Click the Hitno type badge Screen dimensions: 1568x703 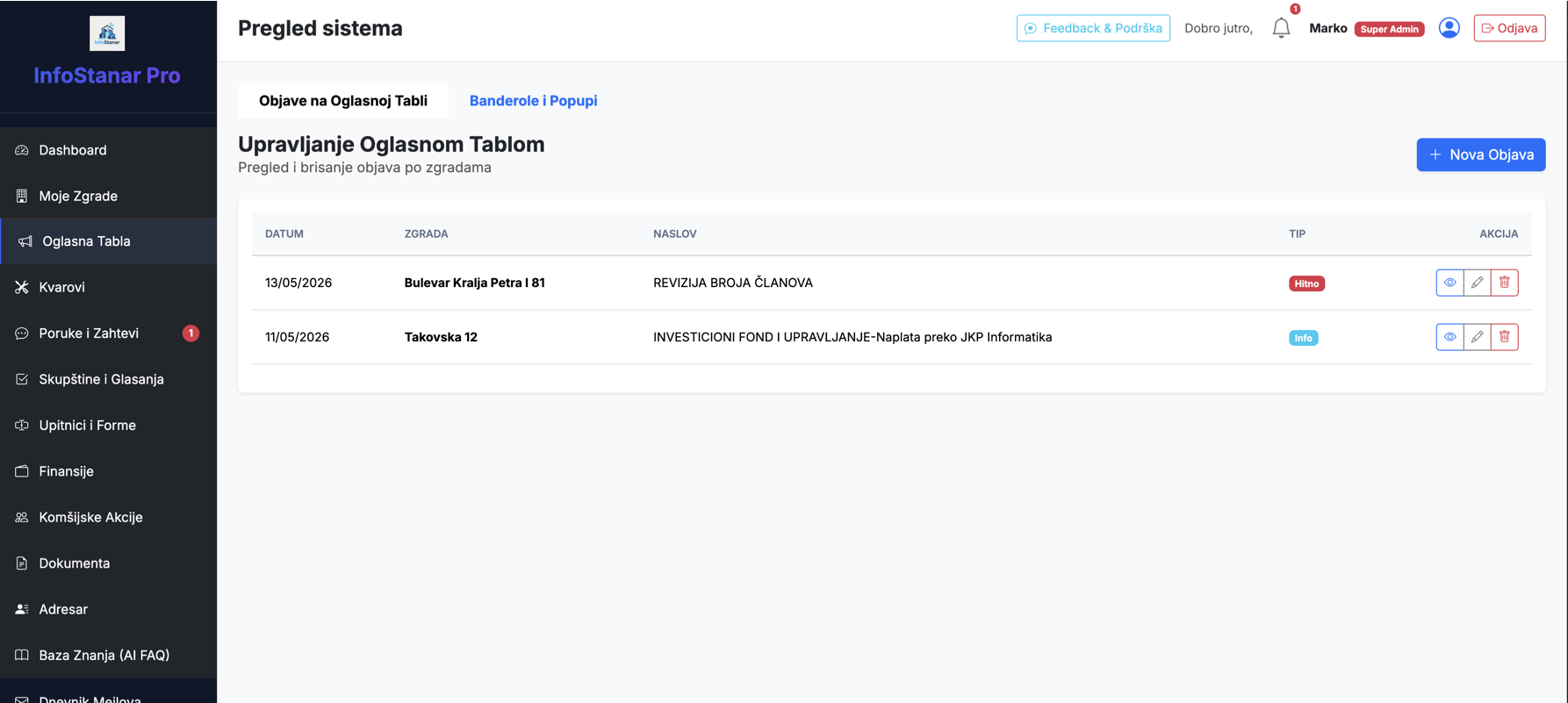(x=1306, y=283)
